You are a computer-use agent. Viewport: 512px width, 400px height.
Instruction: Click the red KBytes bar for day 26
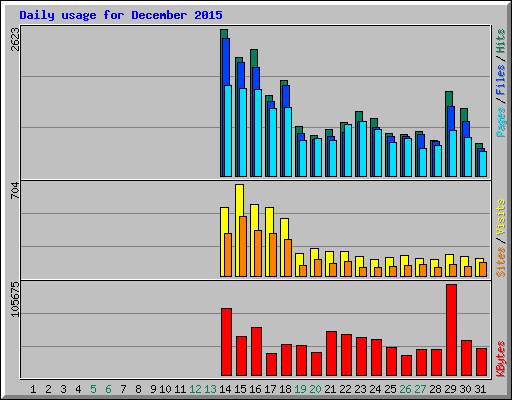pos(406,366)
